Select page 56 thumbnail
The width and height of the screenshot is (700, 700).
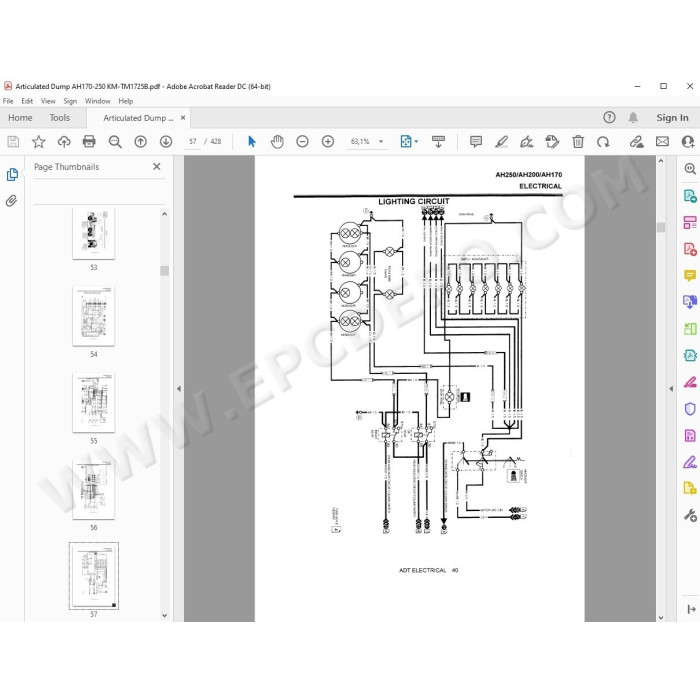click(x=94, y=489)
